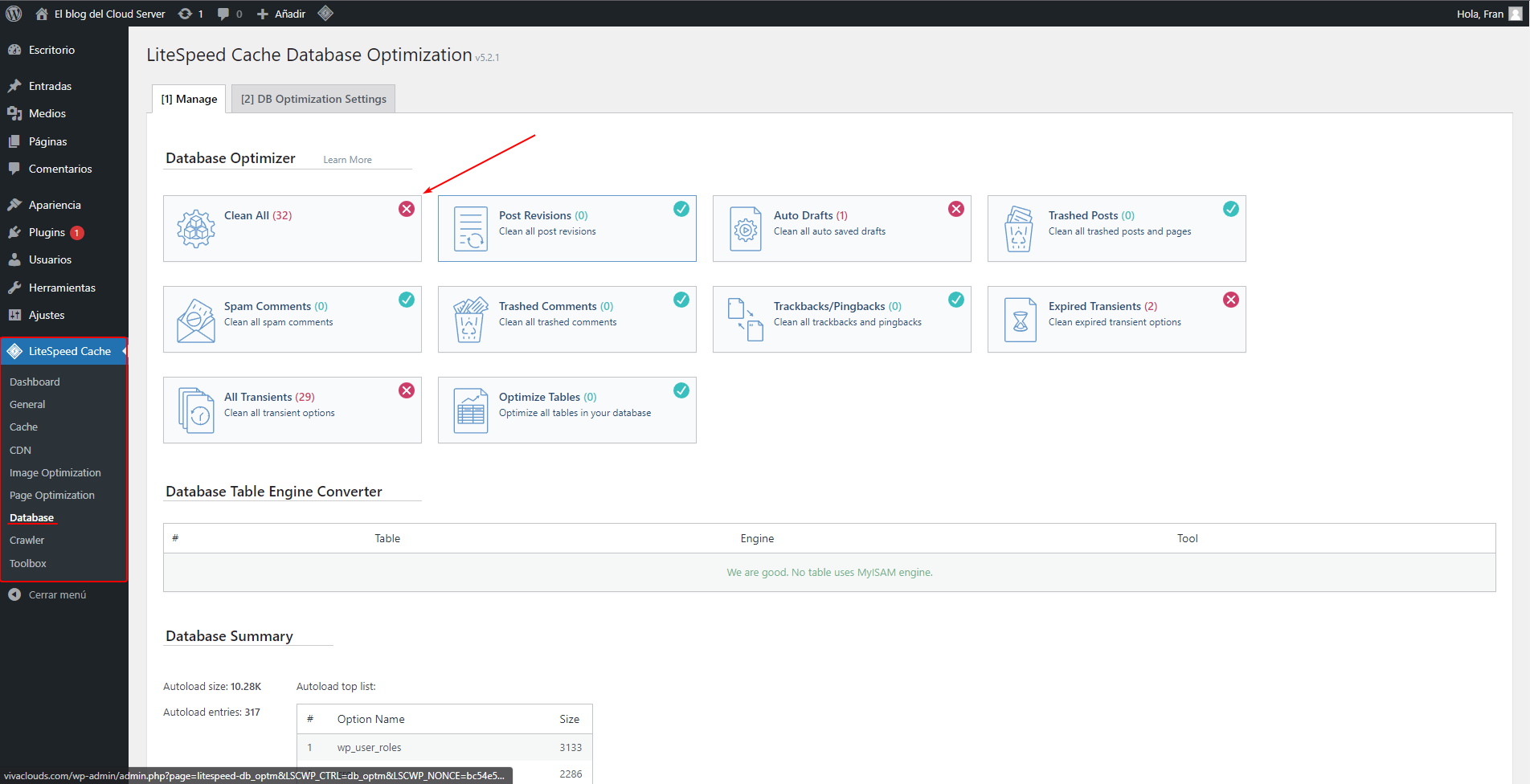Open the Usuarios menu
1530x784 pixels.
click(x=64, y=259)
